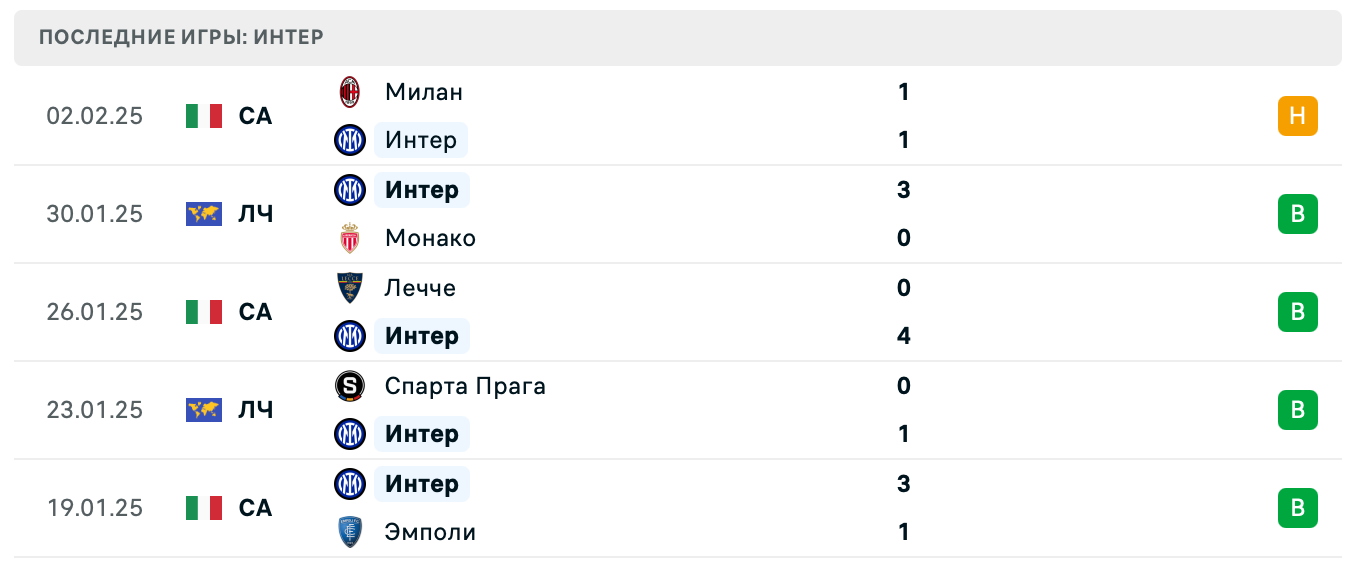1354x562 pixels.
Task: Select the Лечче team name
Action: click(x=420, y=288)
